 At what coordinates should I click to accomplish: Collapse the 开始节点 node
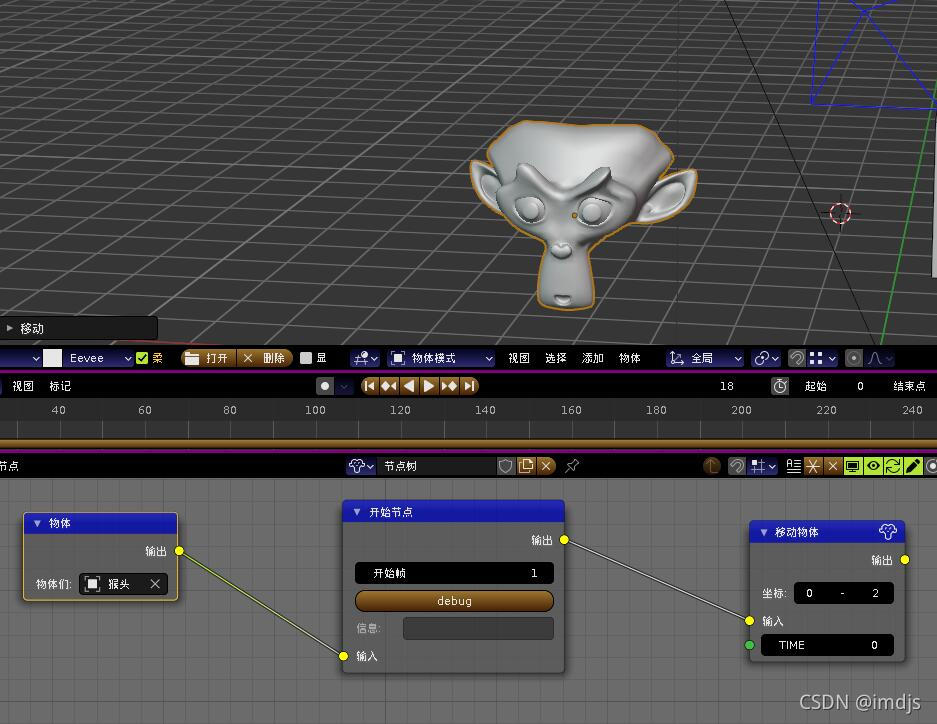357,512
